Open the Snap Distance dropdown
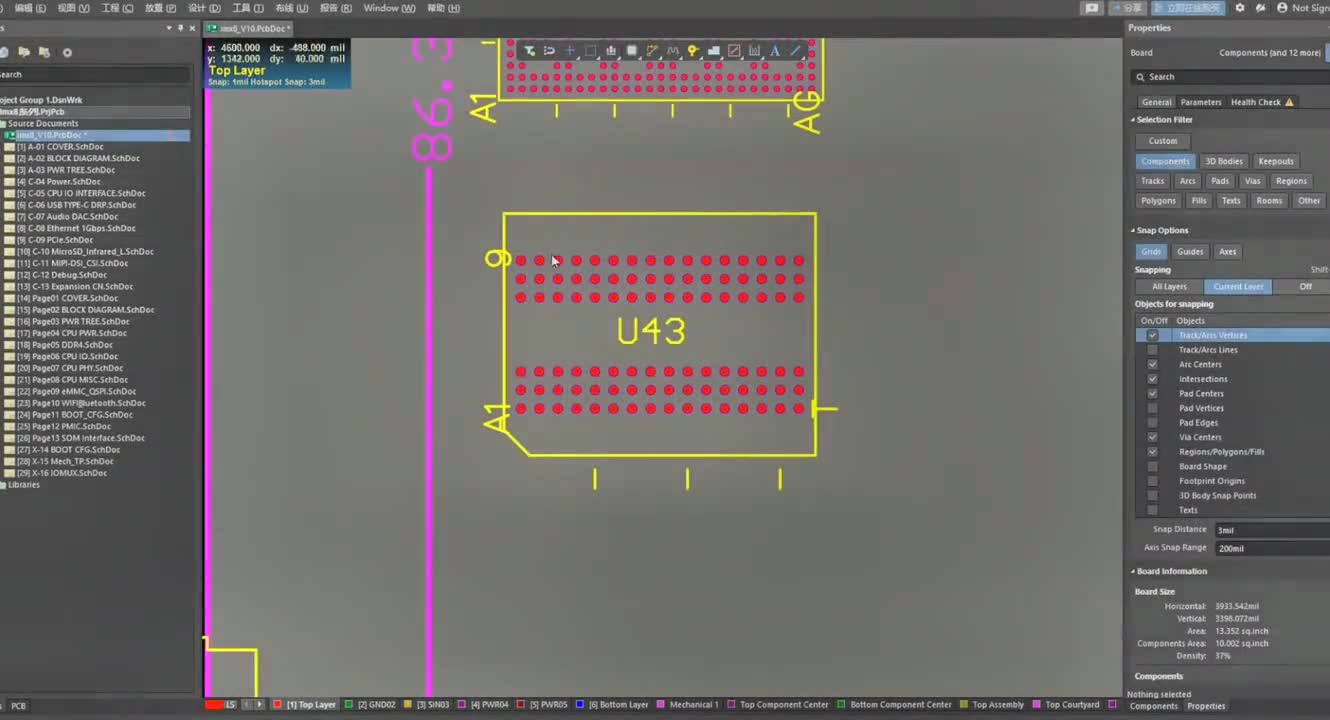The image size is (1330, 720). [1271, 530]
